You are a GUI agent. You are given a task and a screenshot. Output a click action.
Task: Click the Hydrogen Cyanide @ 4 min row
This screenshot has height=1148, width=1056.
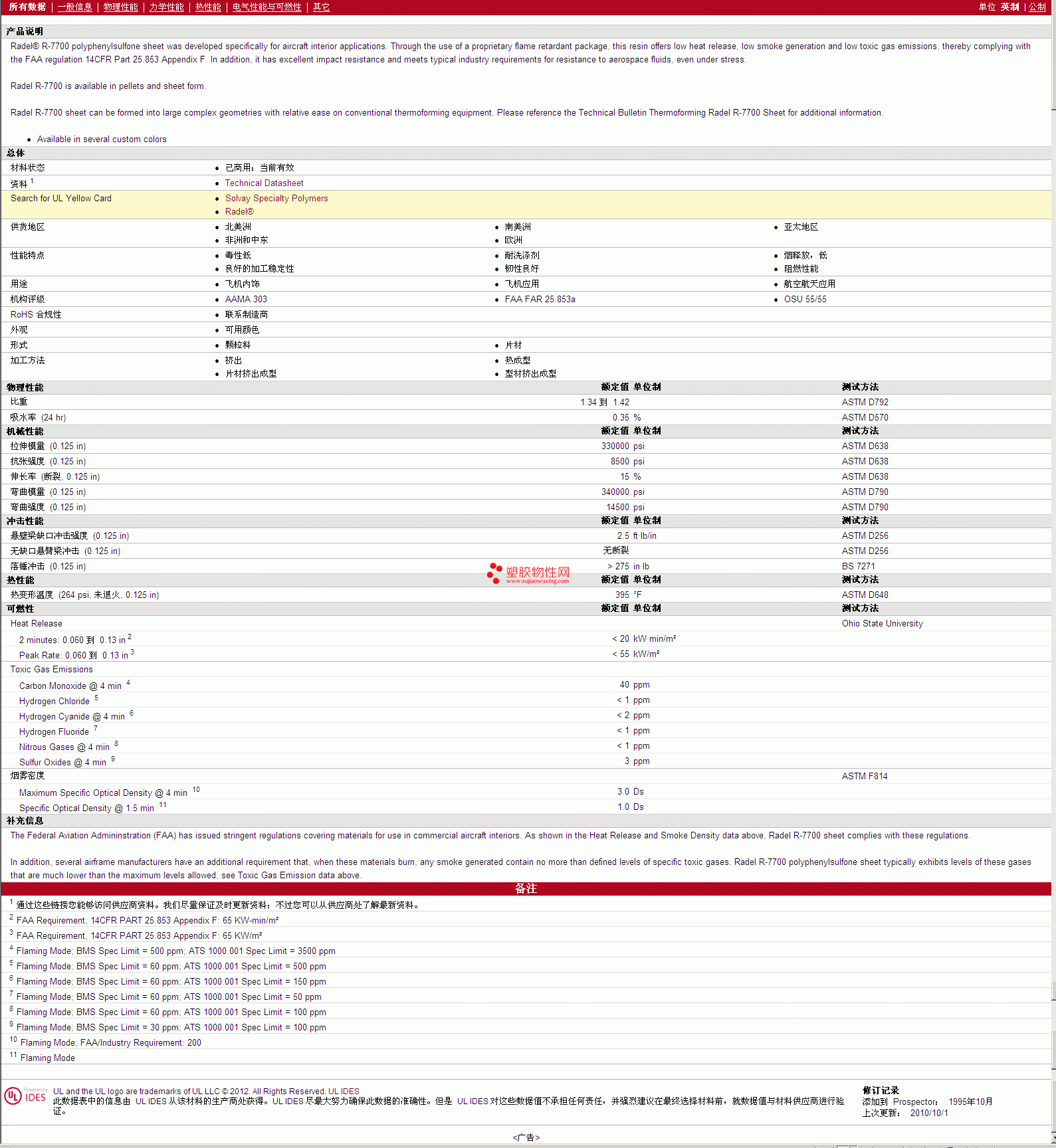click(x=526, y=716)
